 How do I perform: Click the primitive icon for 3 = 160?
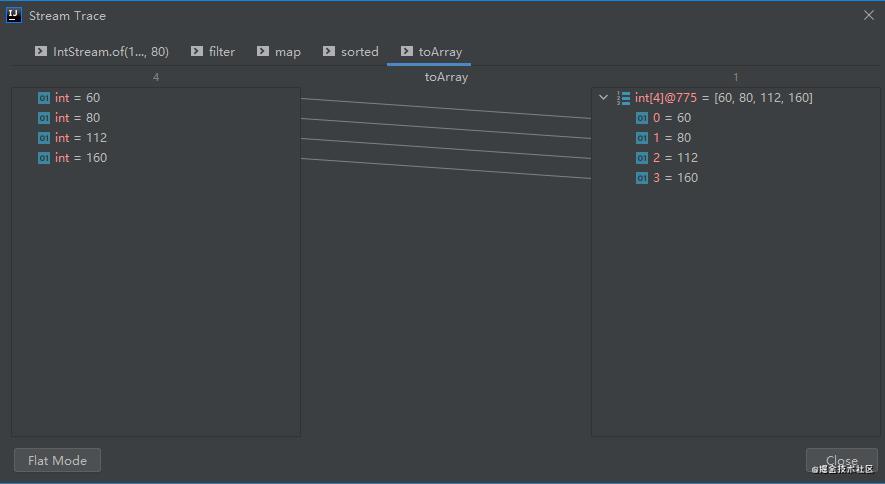point(642,178)
